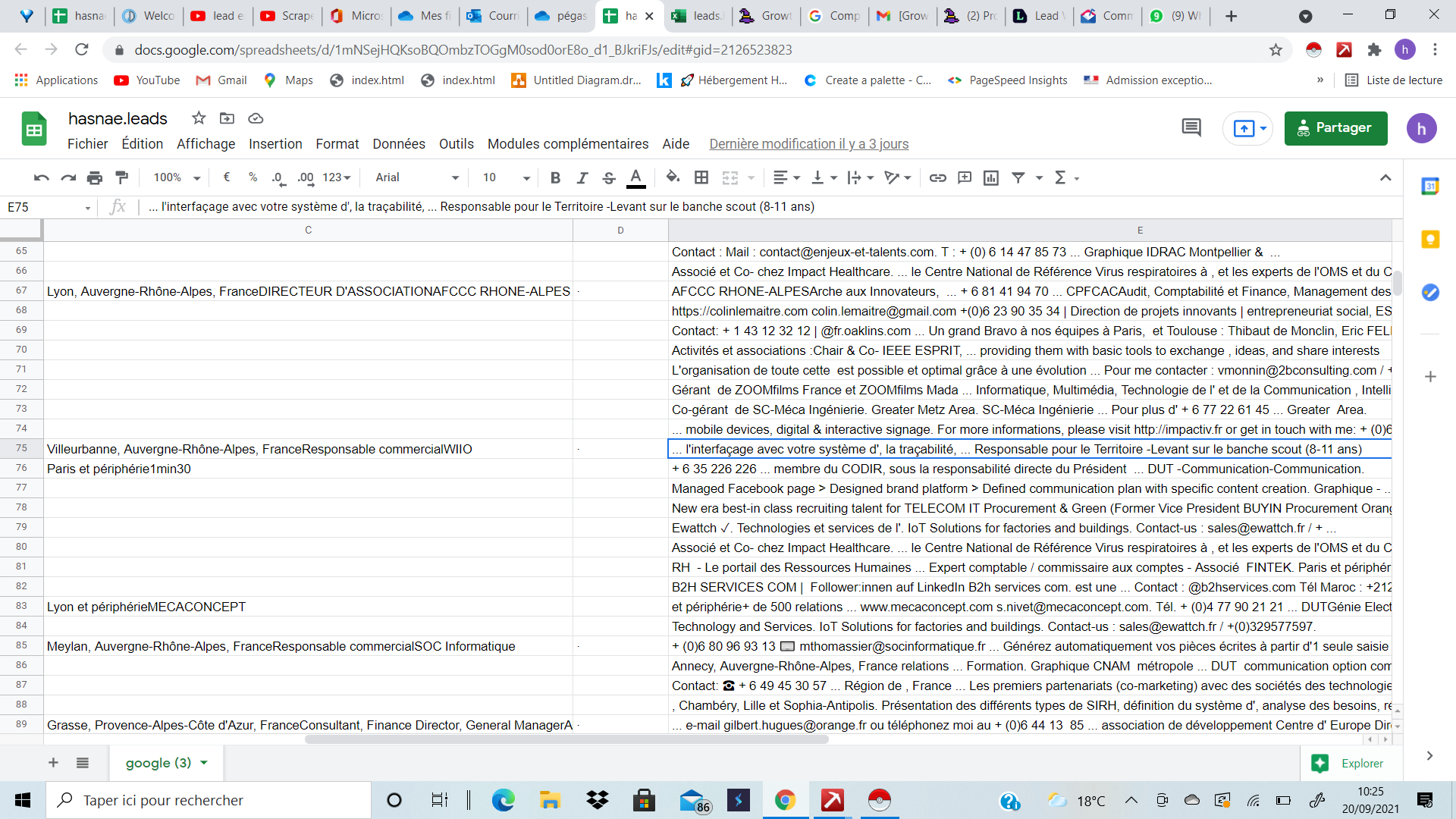Open the all sheets list icon
Screen dimensions: 1456x819
[83, 763]
